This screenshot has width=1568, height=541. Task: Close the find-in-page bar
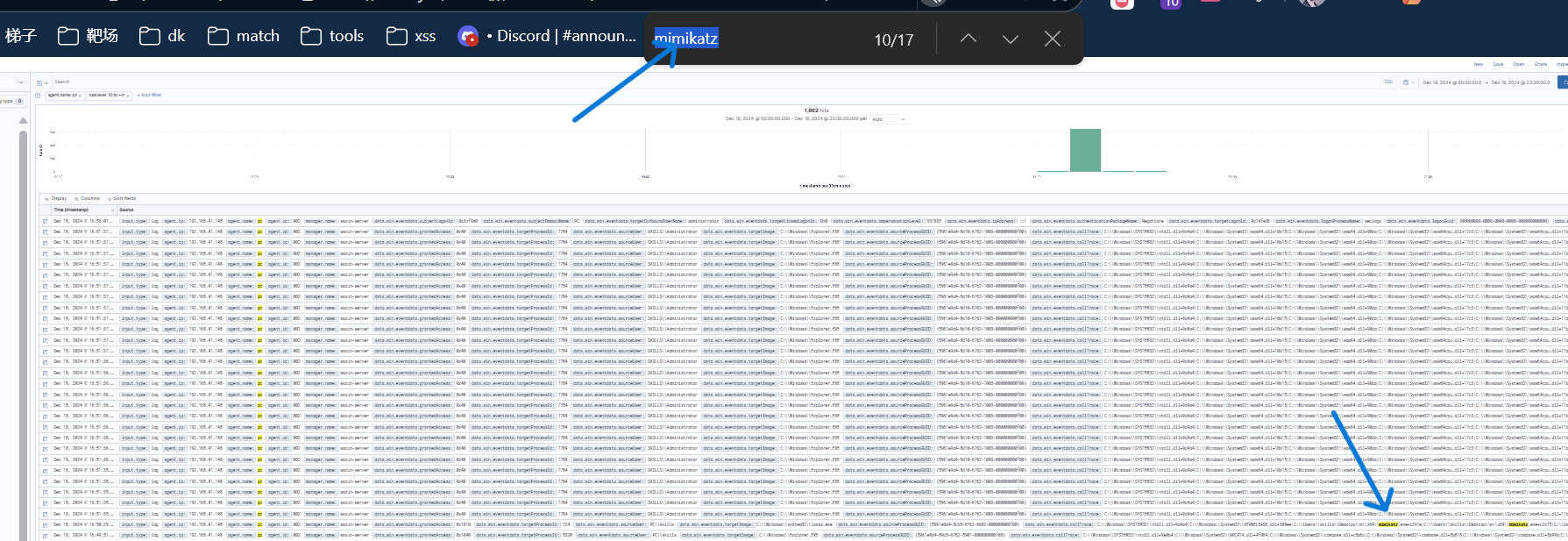(x=1052, y=39)
